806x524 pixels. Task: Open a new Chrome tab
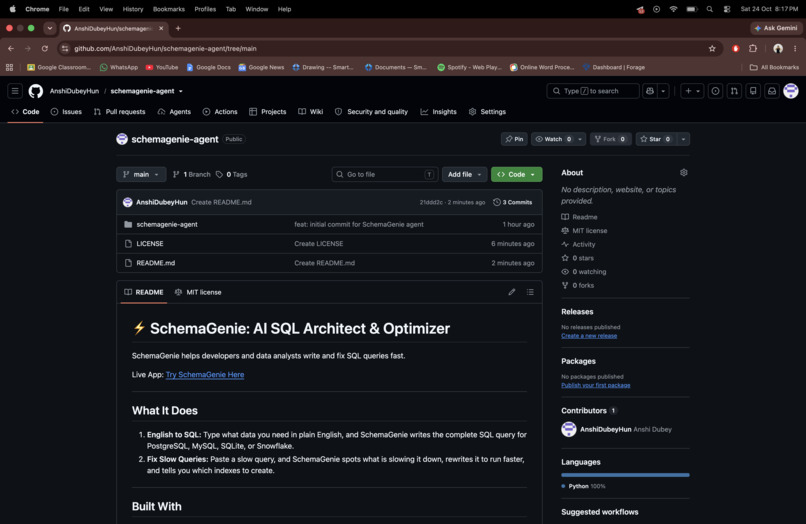(x=178, y=28)
